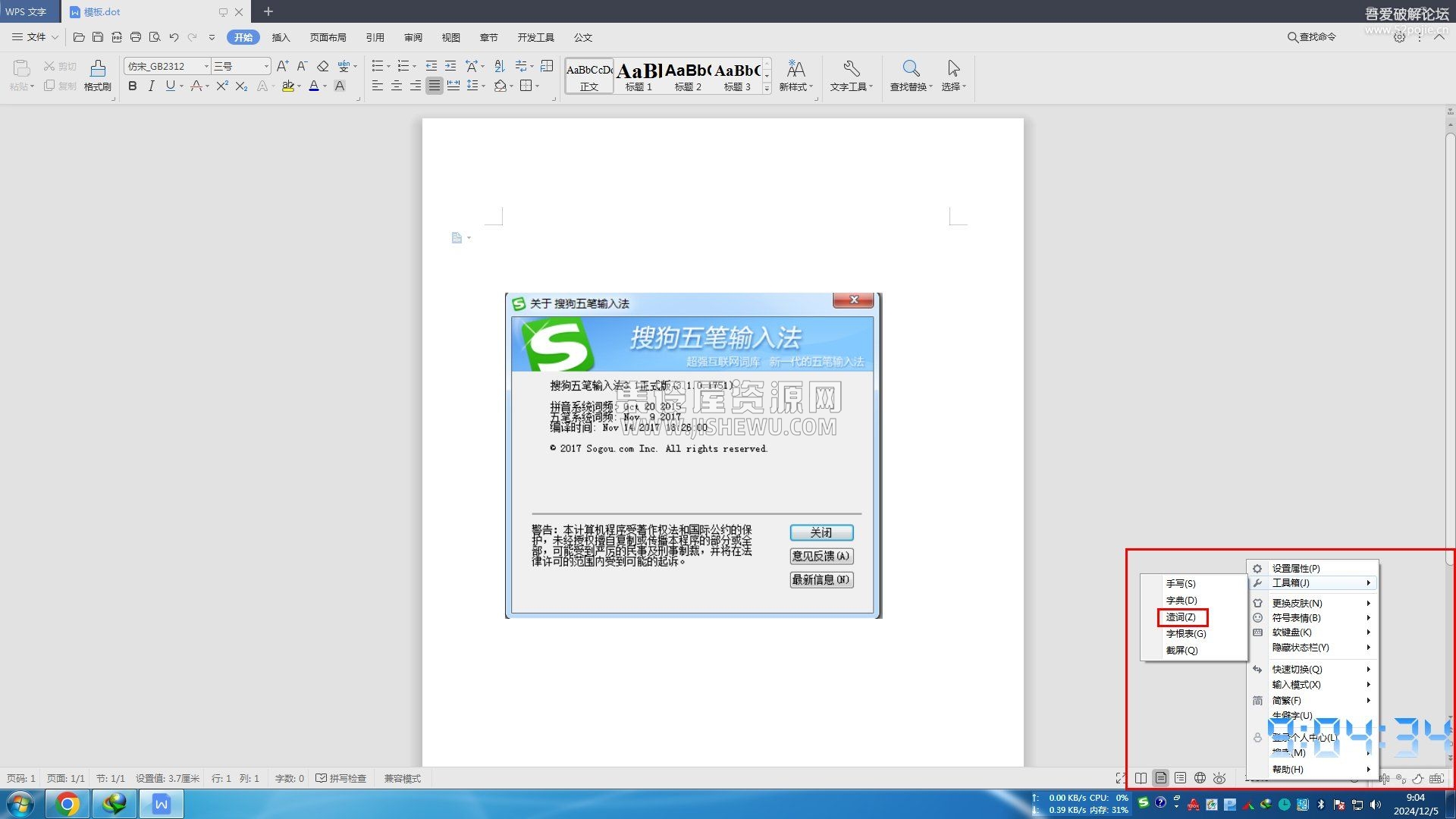Undo the last action
This screenshot has height=819, width=1456.
174,37
